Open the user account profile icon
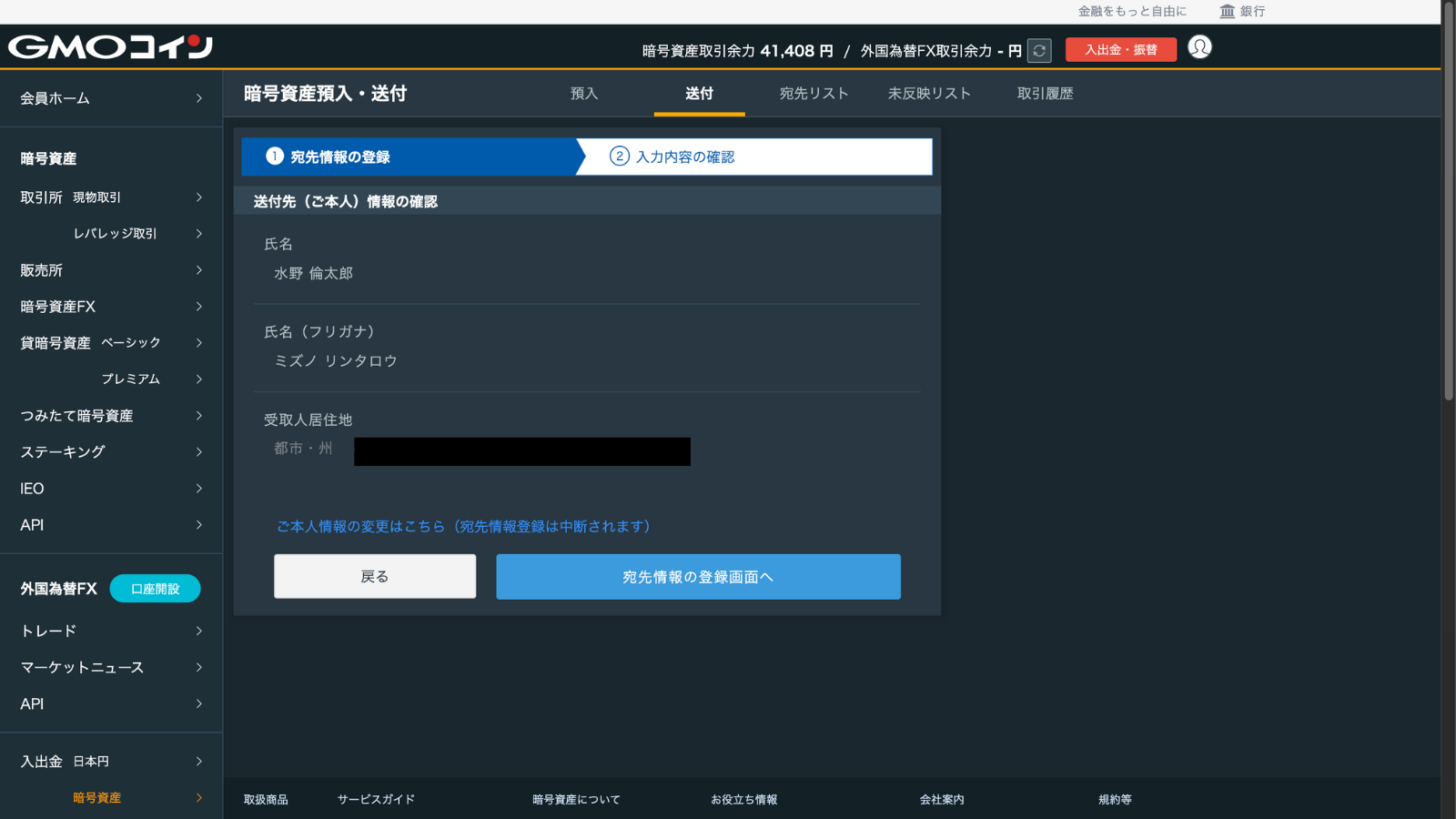 point(1199,47)
